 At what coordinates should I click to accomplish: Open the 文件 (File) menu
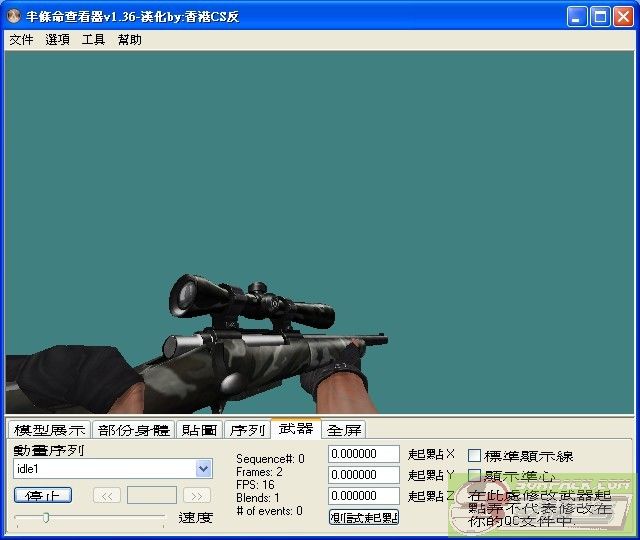tap(21, 40)
